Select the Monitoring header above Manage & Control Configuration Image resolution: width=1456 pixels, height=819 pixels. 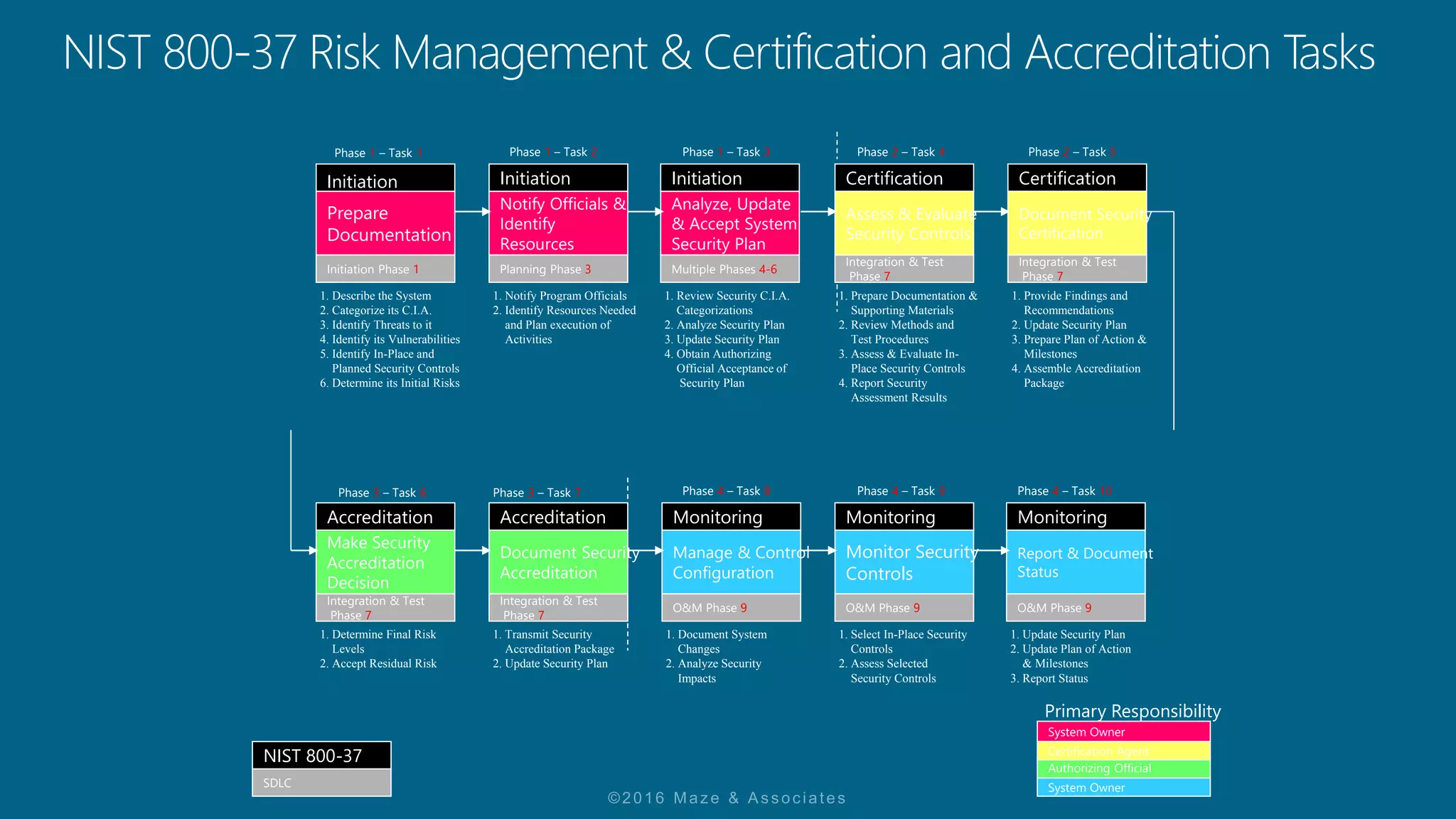[x=732, y=517]
